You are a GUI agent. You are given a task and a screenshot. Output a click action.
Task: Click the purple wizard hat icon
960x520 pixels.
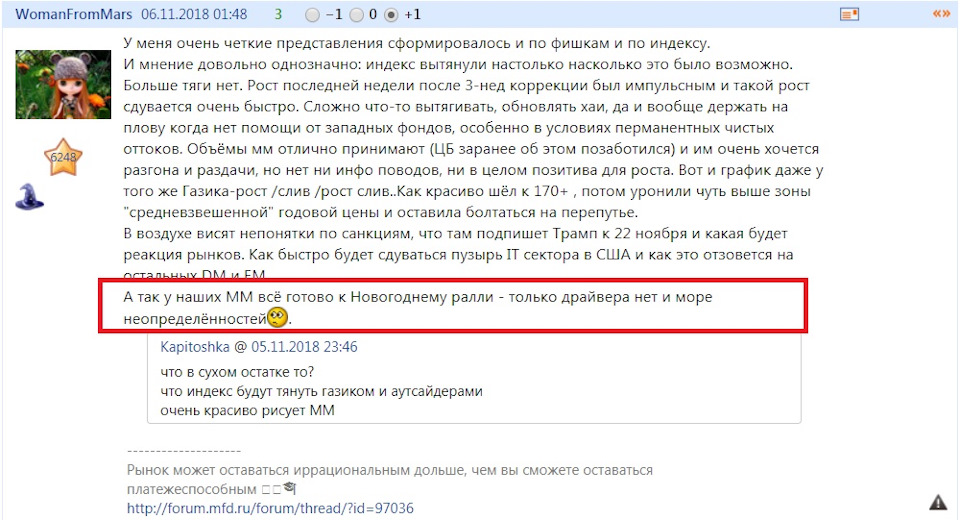coord(29,197)
